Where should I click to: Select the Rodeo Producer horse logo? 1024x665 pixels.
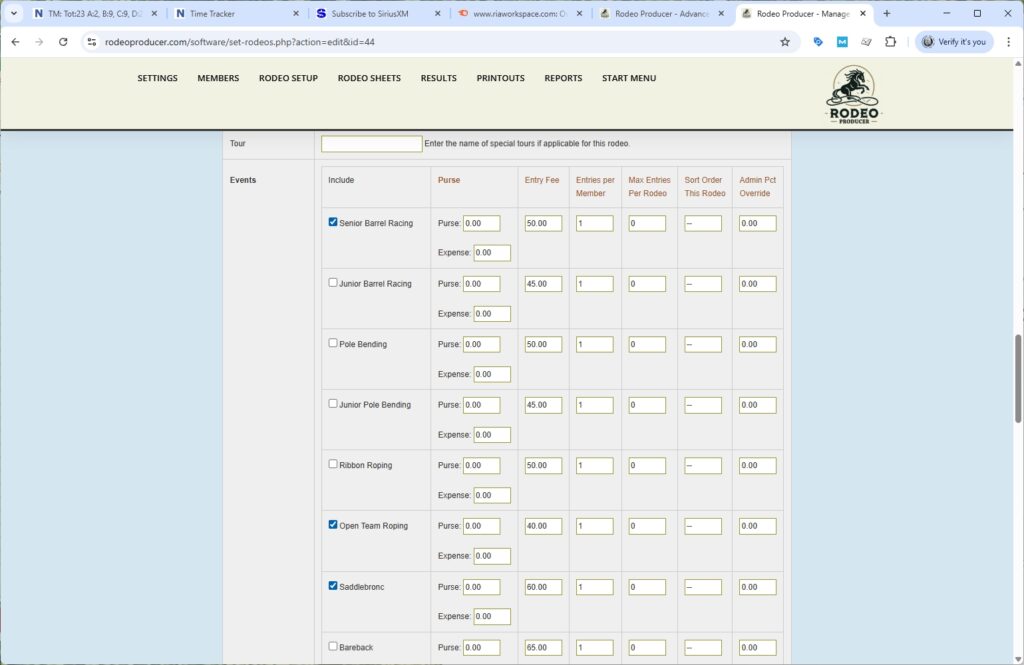coord(851,94)
